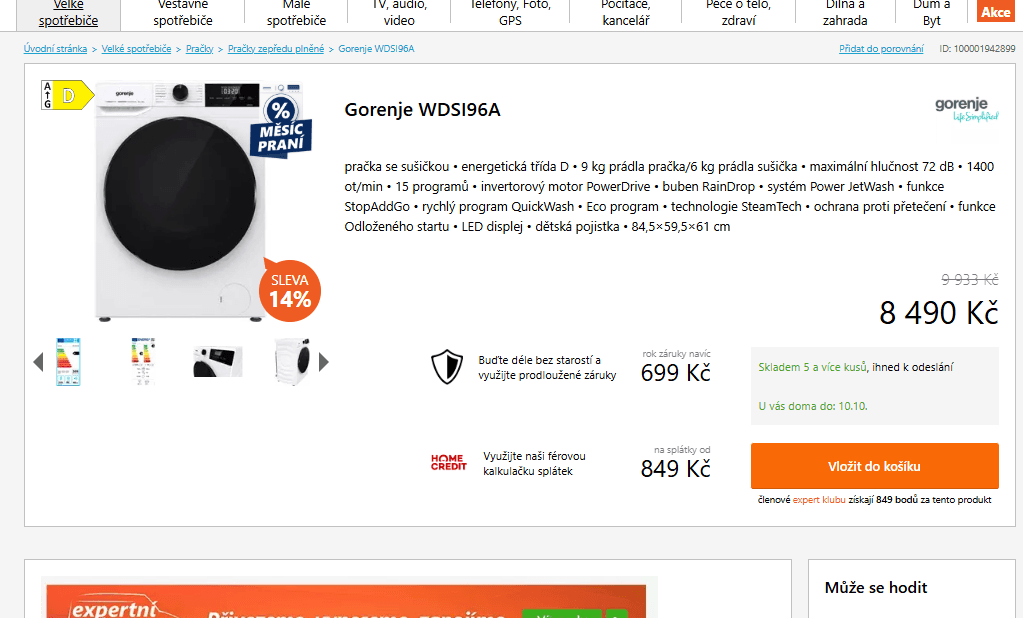
Task: Follow the expert klubu link
Action: (x=819, y=500)
